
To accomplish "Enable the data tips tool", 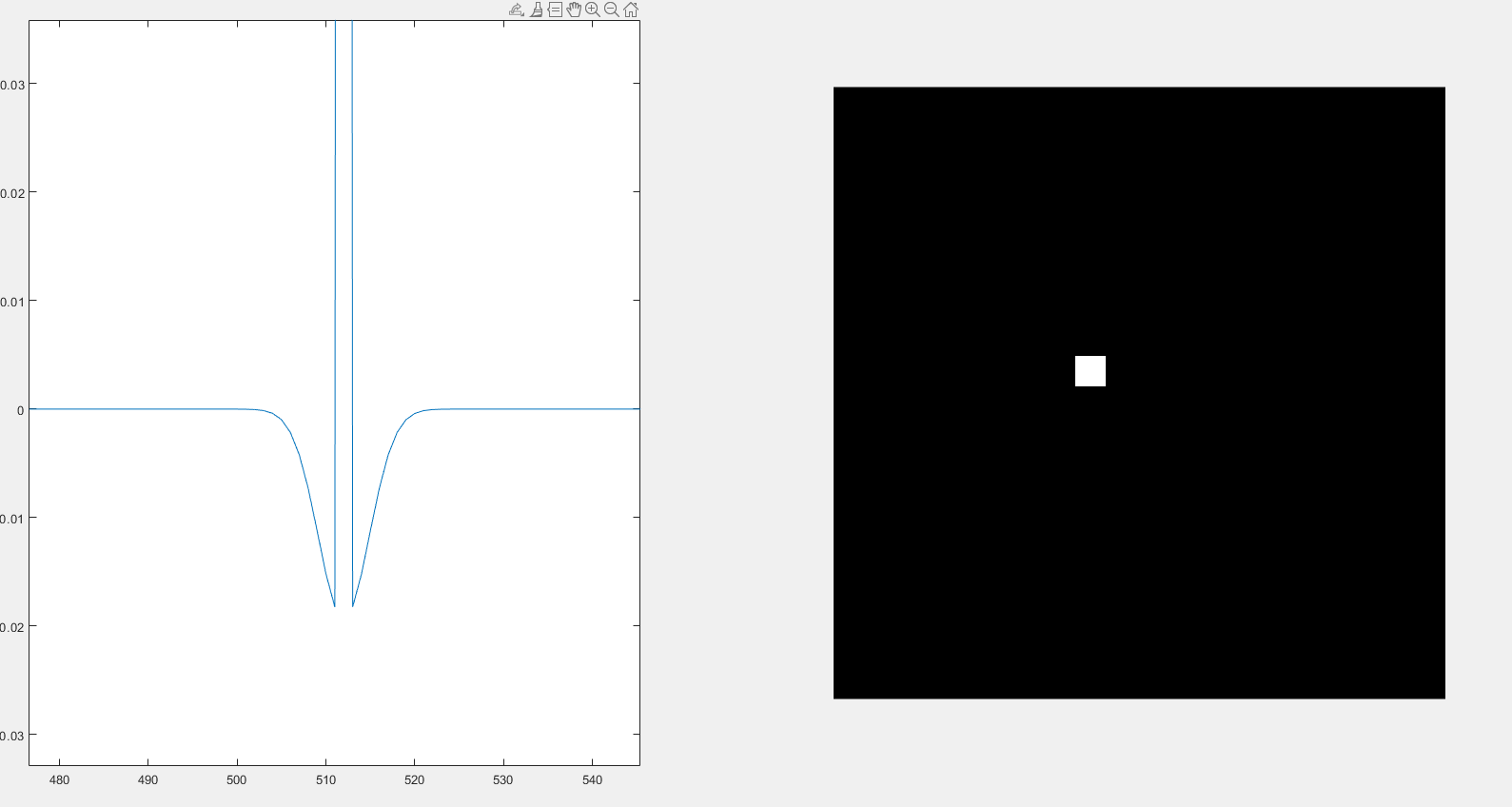I will tap(555, 10).
